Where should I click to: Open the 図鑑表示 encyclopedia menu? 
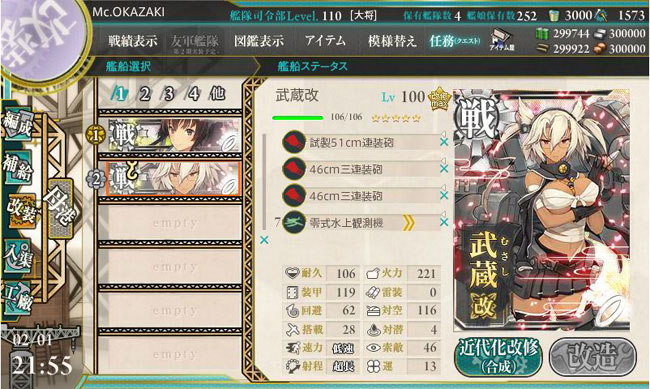259,41
